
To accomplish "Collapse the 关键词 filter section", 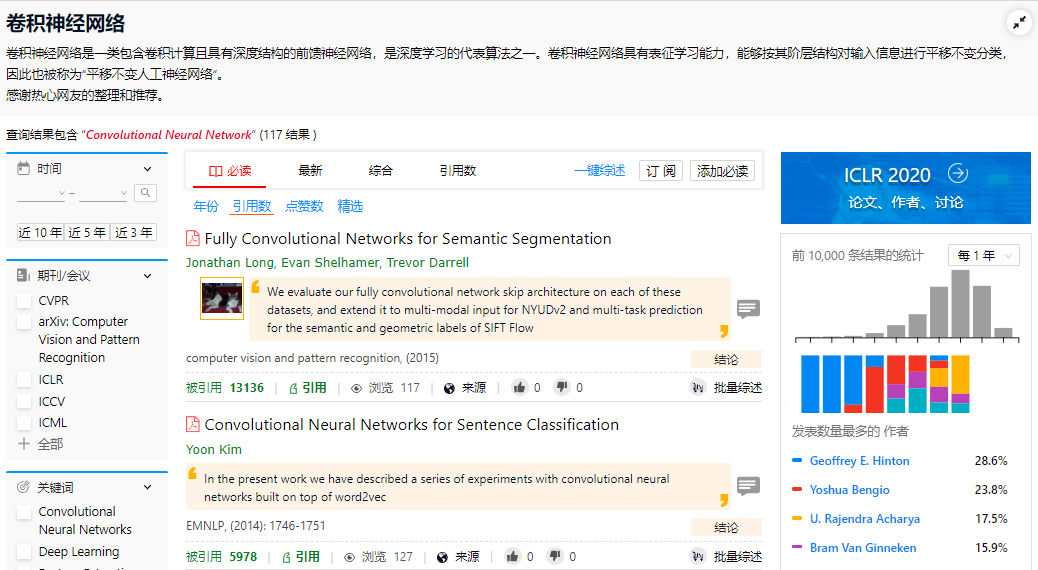I will [x=148, y=487].
